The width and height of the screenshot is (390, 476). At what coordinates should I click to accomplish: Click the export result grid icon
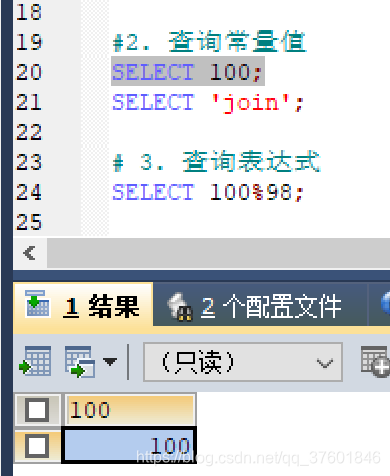click(35, 361)
